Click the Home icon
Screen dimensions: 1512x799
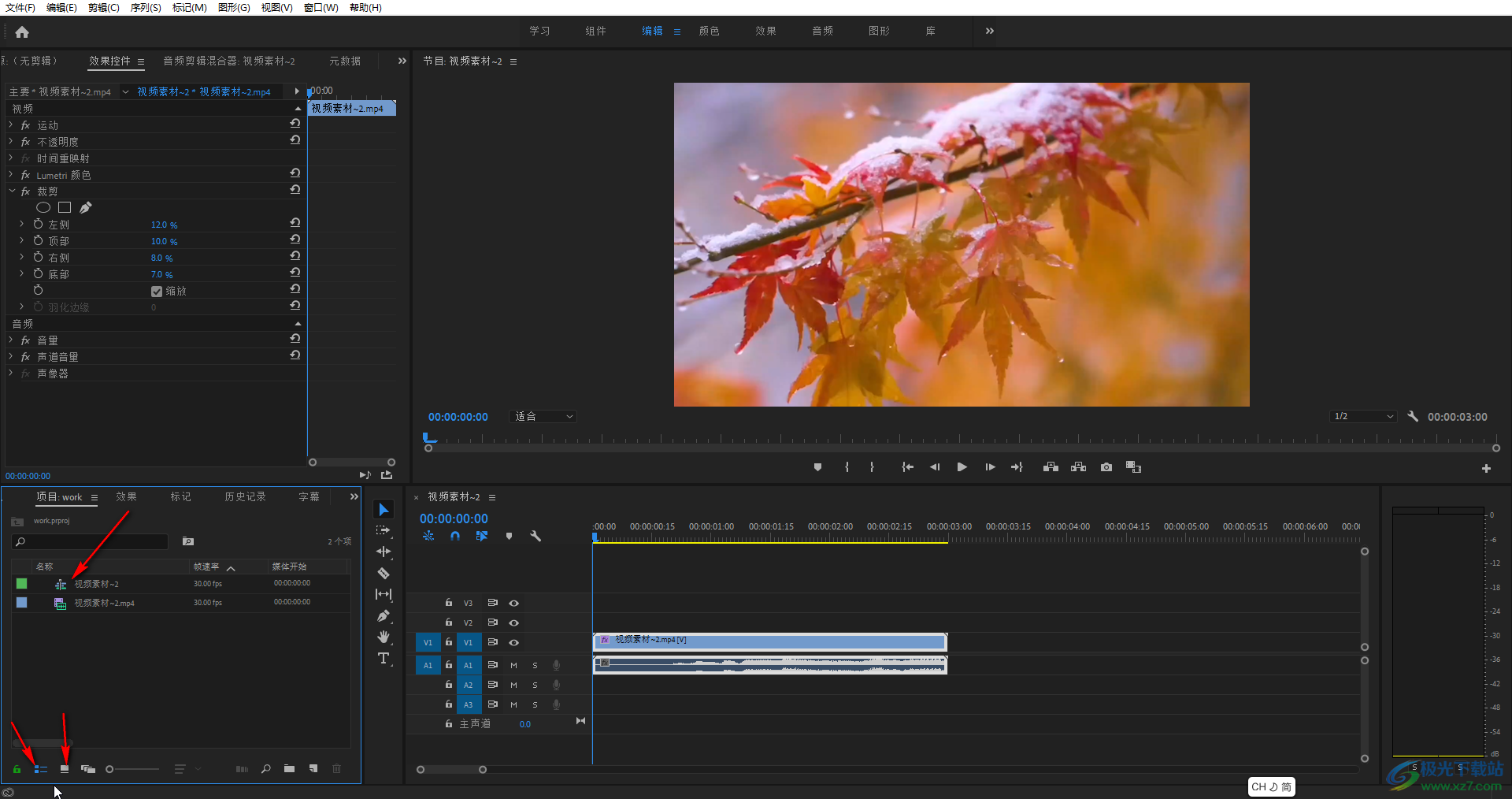[22, 32]
